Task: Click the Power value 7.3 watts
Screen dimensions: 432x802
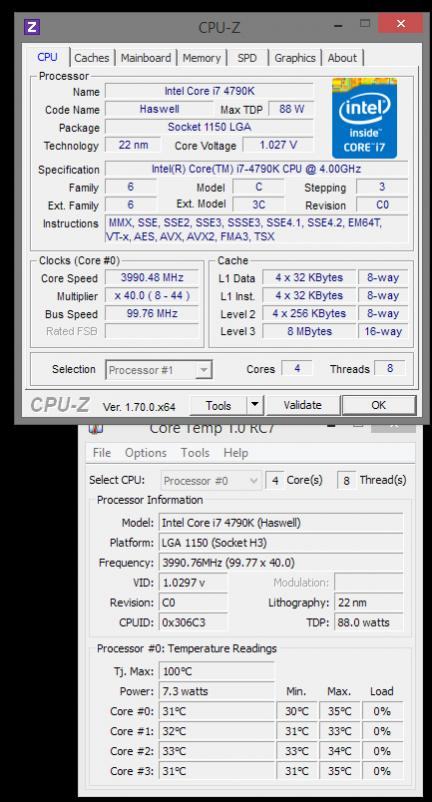Action: click(x=217, y=691)
